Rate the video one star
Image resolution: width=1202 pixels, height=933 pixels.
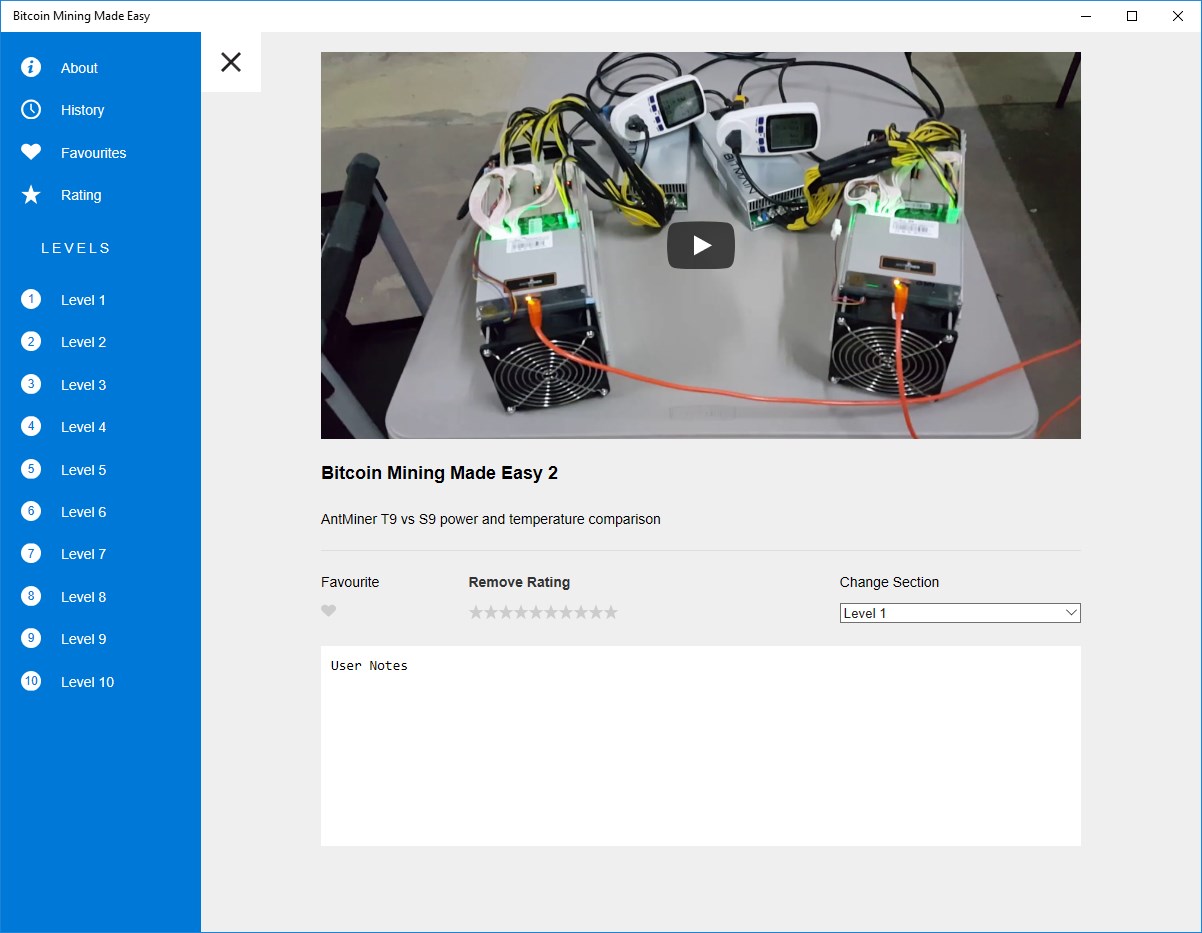point(476,611)
